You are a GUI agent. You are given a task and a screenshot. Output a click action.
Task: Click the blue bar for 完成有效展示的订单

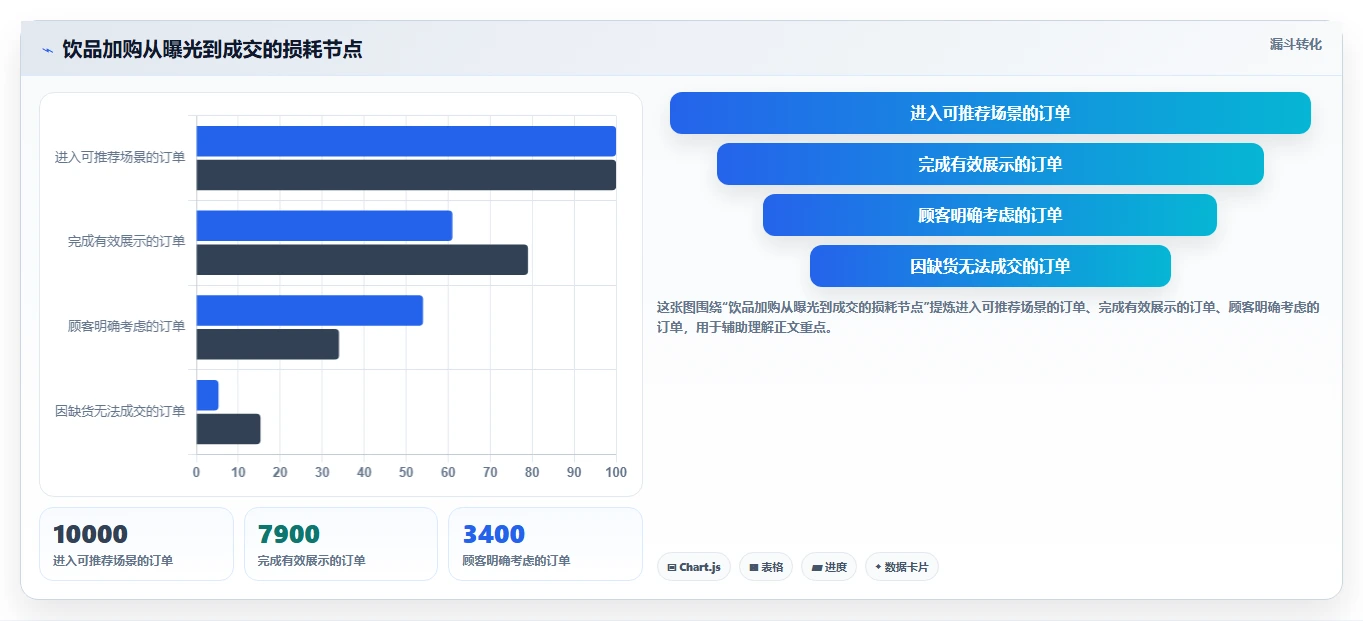324,226
